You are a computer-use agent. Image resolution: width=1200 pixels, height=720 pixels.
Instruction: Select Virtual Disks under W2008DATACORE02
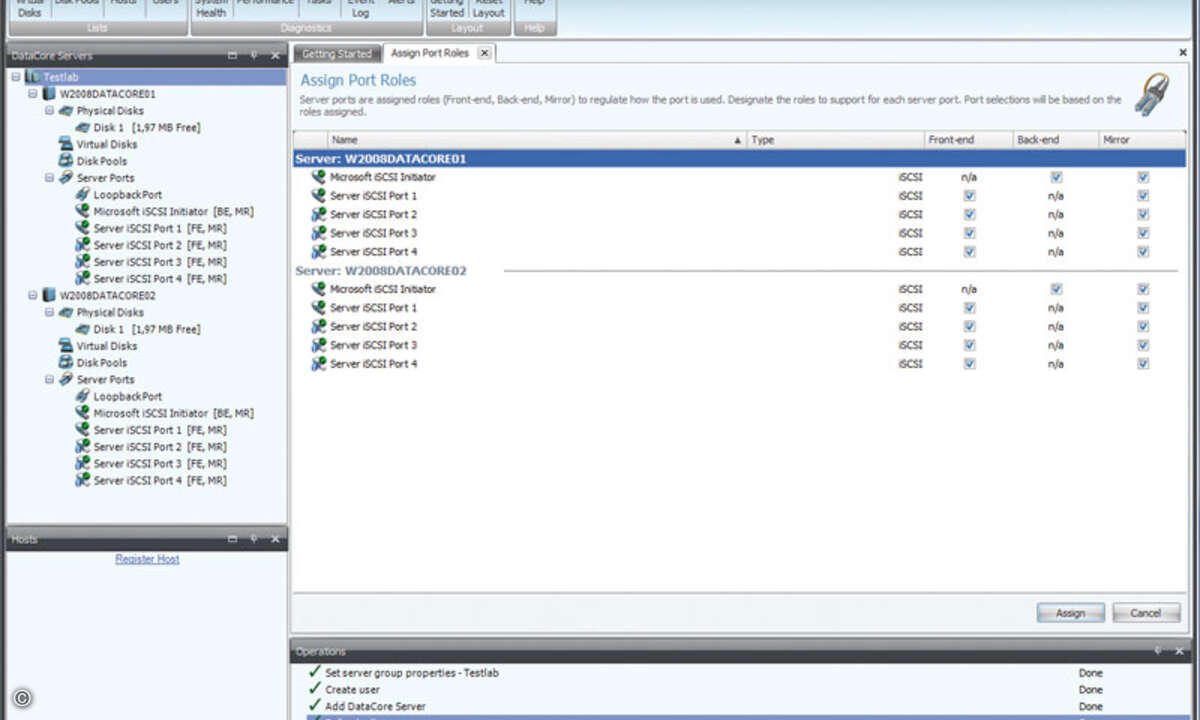(x=107, y=346)
